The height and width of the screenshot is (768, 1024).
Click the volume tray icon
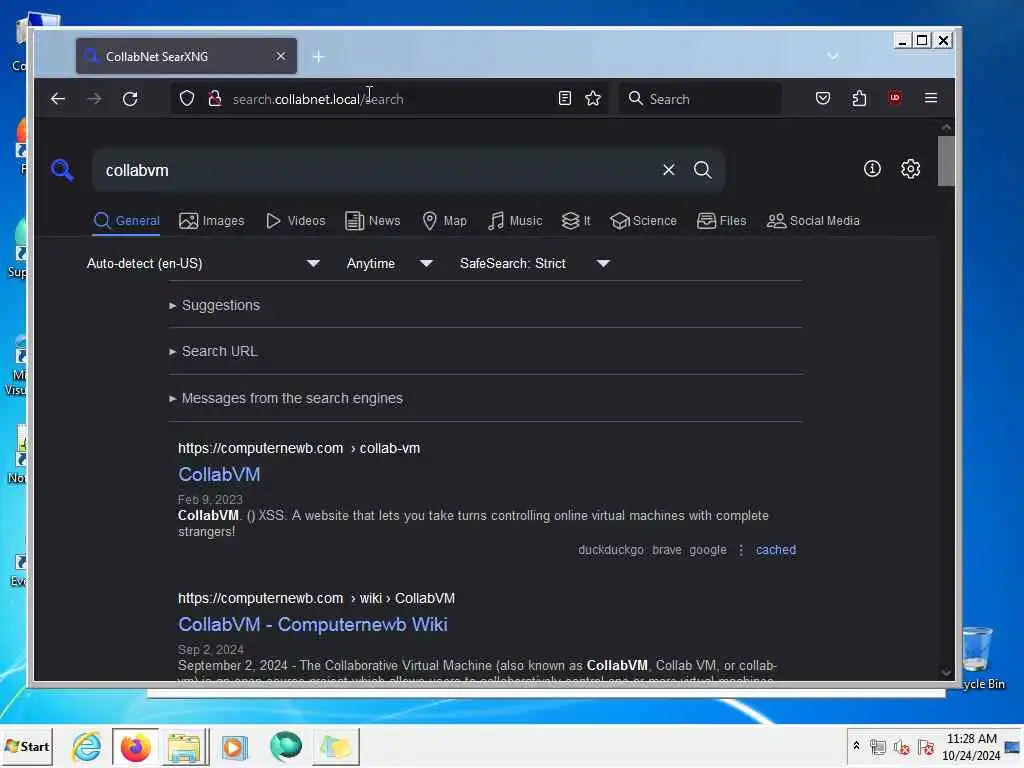pyautogui.click(x=901, y=746)
